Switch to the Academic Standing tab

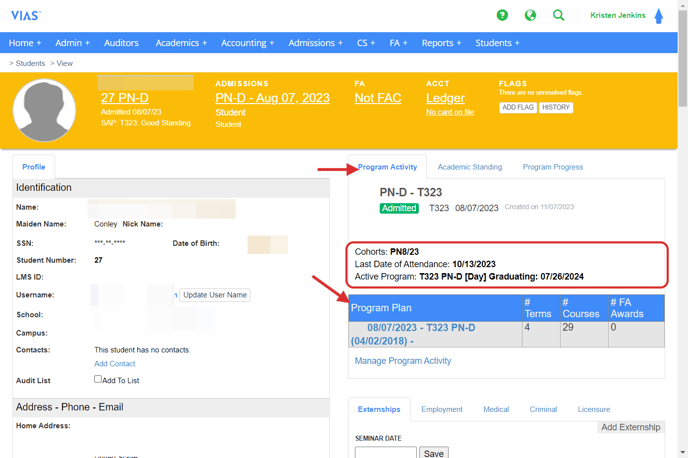(x=469, y=167)
